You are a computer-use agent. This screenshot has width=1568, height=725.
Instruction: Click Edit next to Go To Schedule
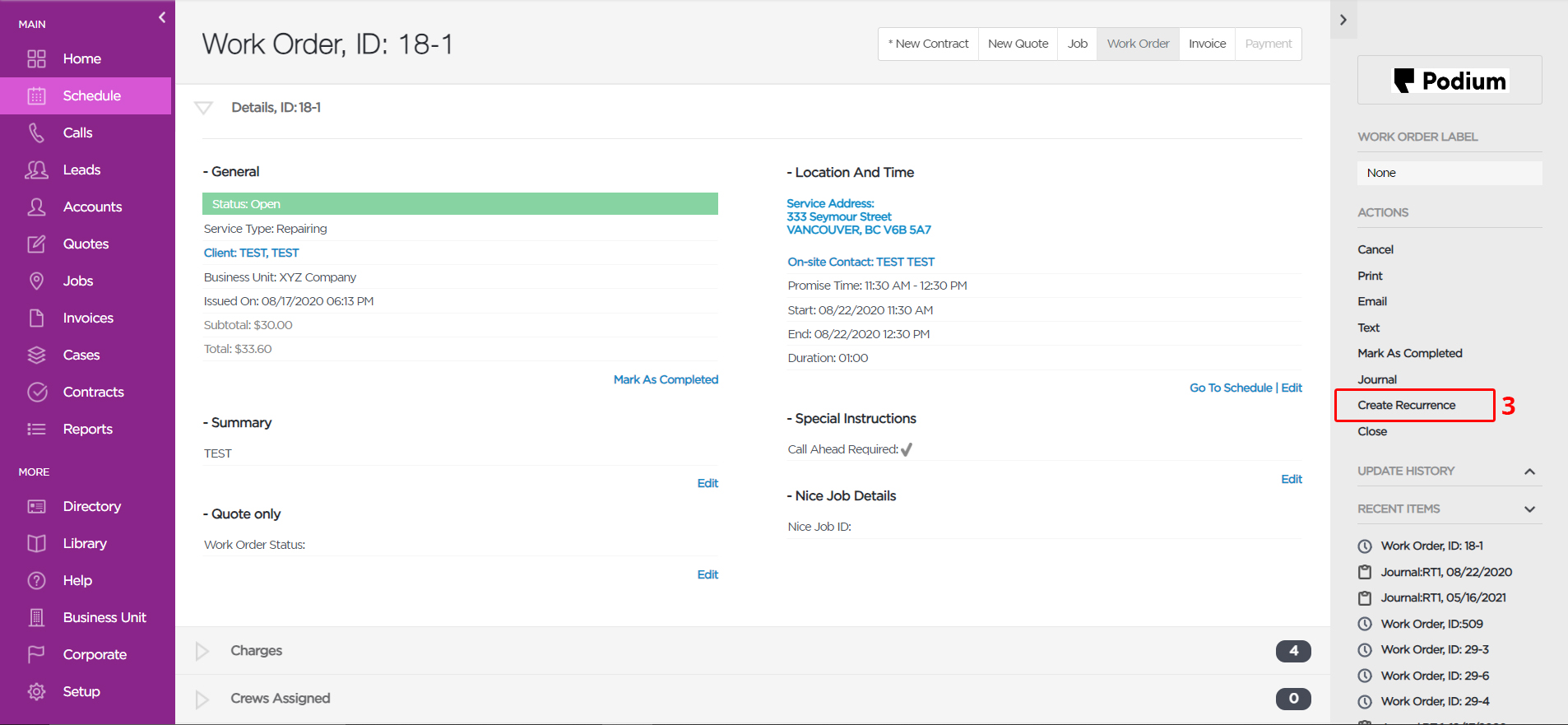pos(1292,388)
